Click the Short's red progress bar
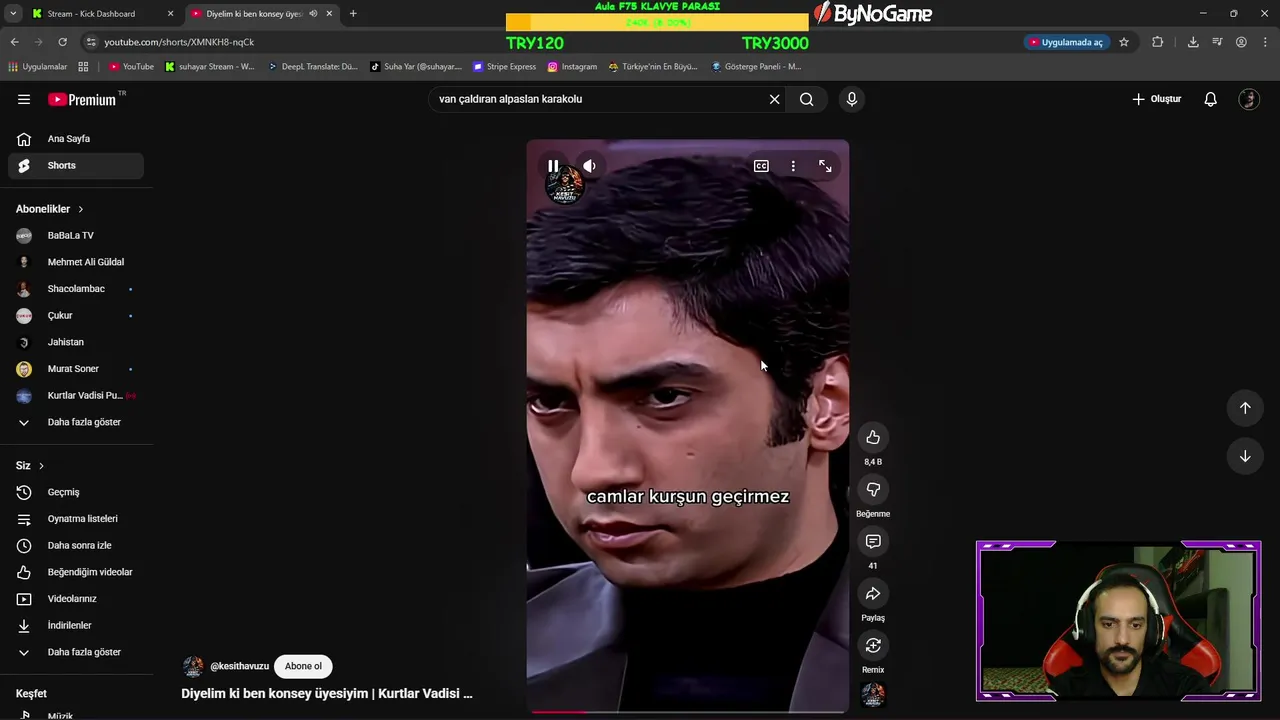This screenshot has width=1280, height=720. (688, 711)
